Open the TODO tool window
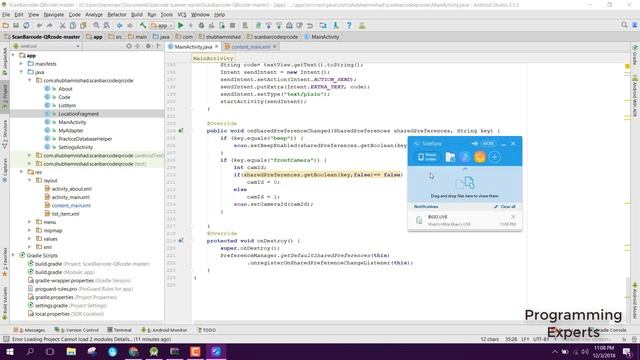640x360 pixels. point(207,330)
